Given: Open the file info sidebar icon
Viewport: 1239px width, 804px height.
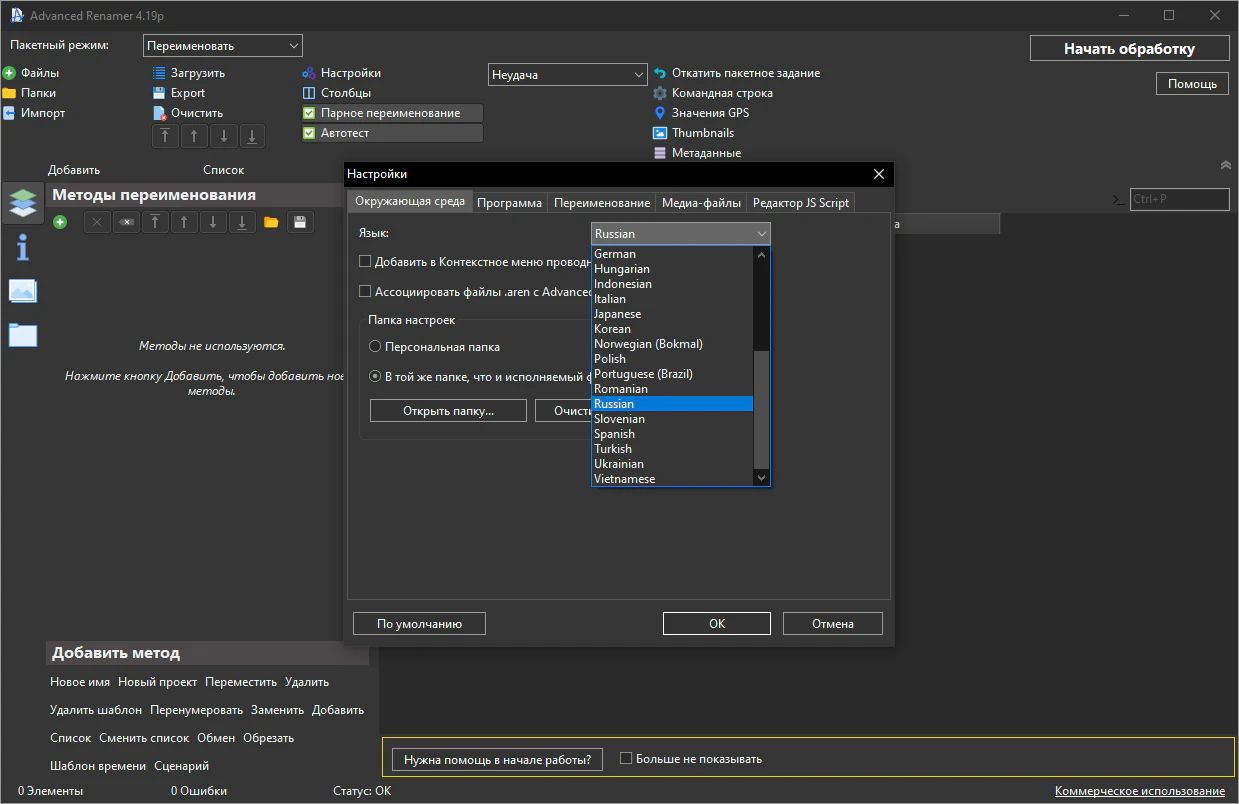Looking at the screenshot, I should click(x=22, y=247).
